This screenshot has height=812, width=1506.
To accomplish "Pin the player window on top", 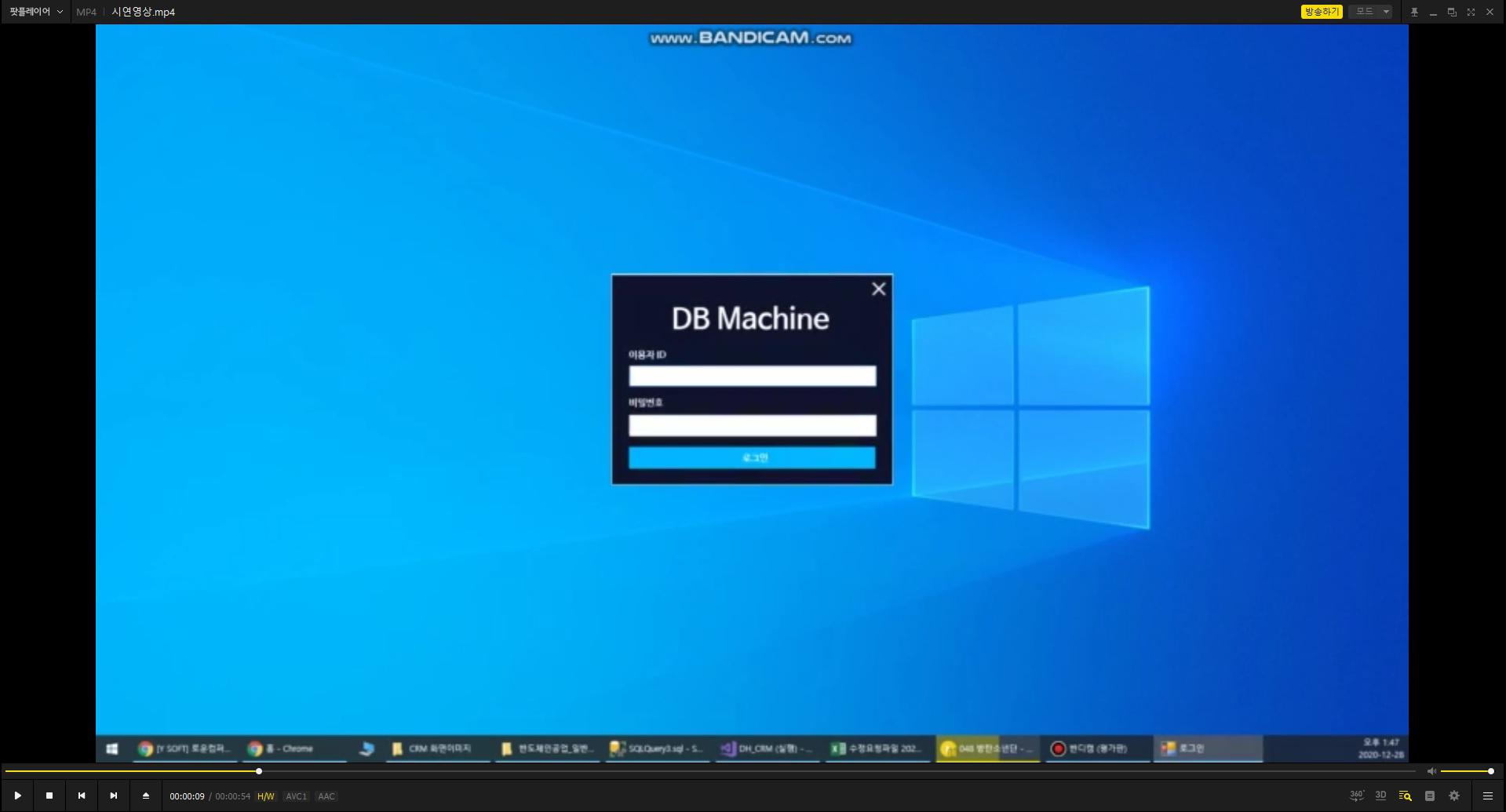I will (1414, 12).
